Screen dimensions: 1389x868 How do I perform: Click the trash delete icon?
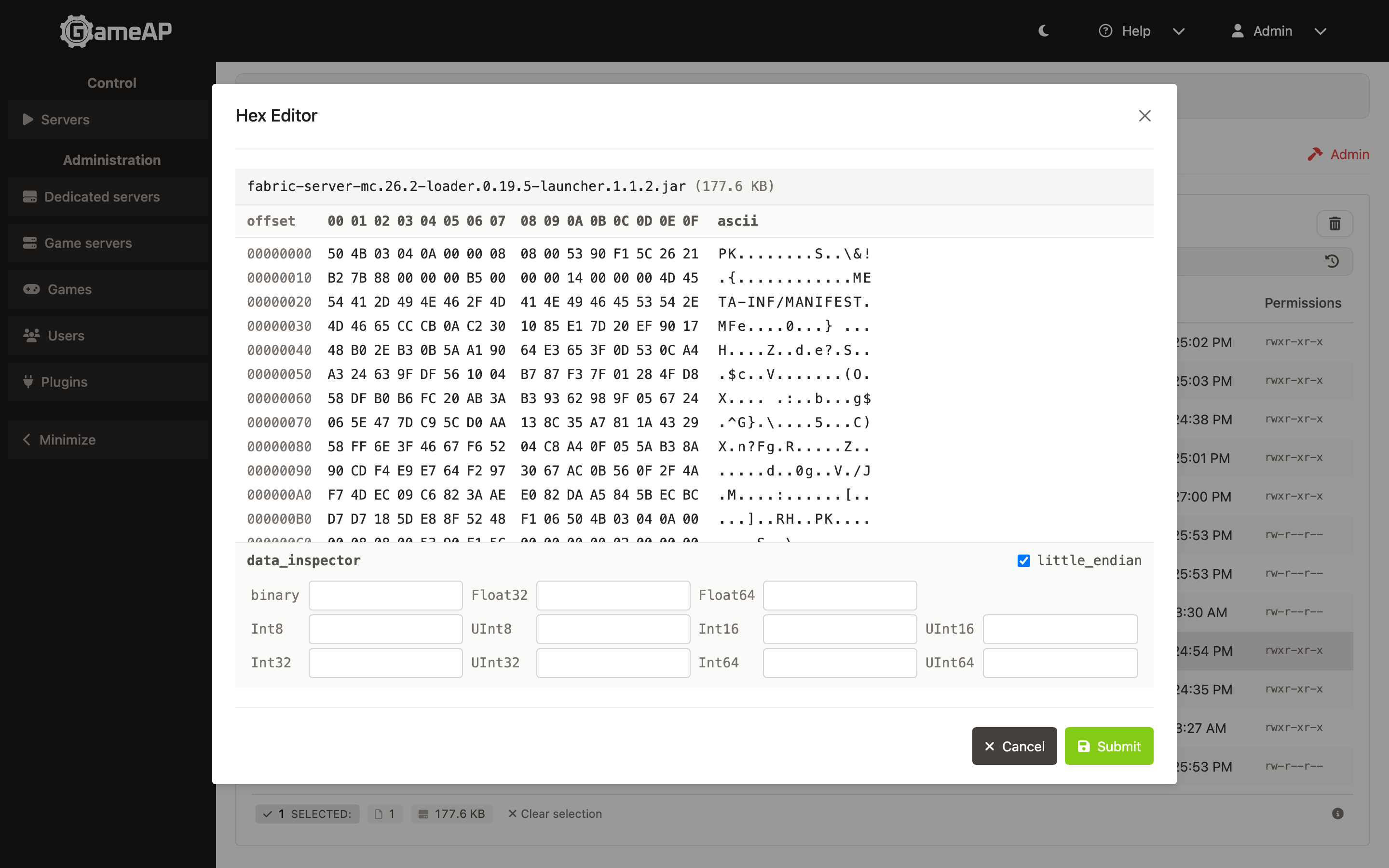(x=1335, y=223)
